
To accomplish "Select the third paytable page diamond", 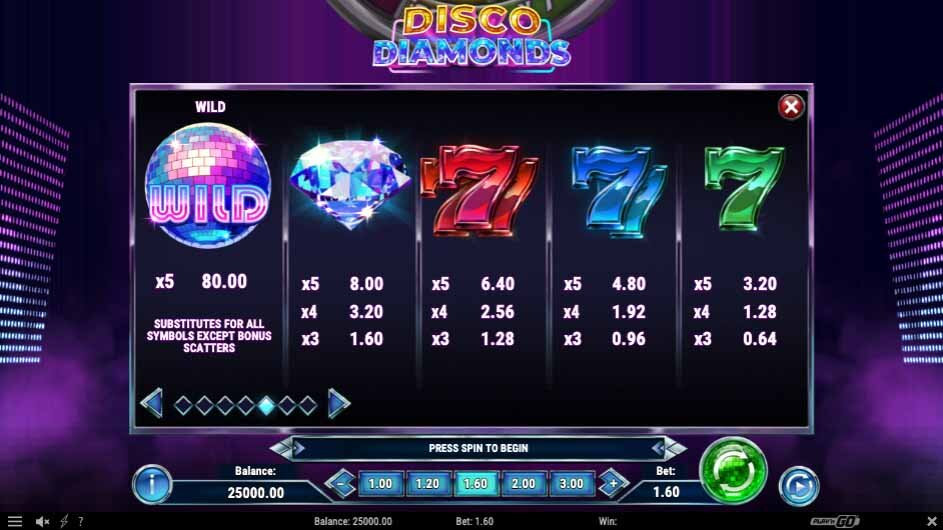I will 225,405.
